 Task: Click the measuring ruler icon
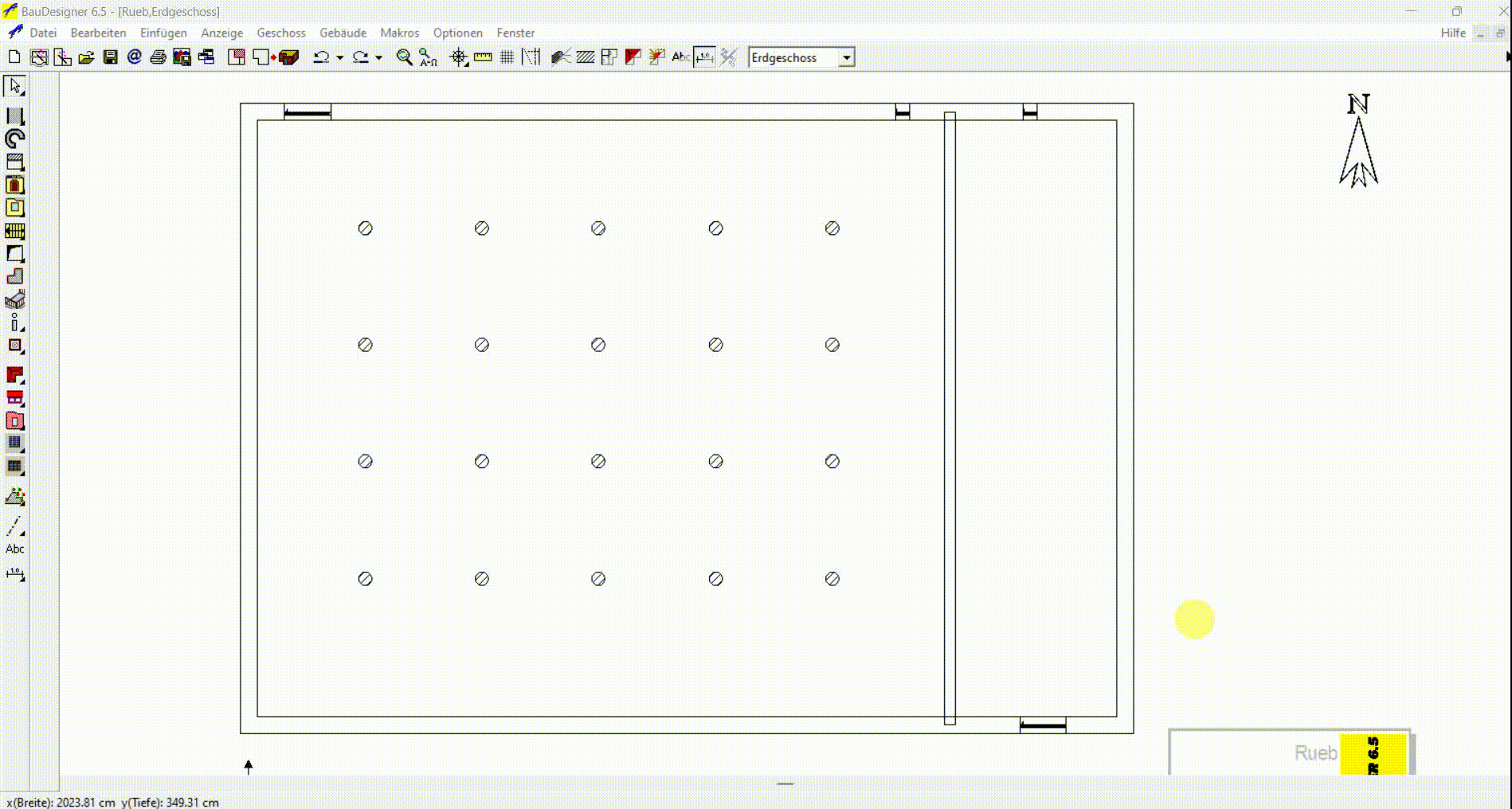tap(483, 57)
